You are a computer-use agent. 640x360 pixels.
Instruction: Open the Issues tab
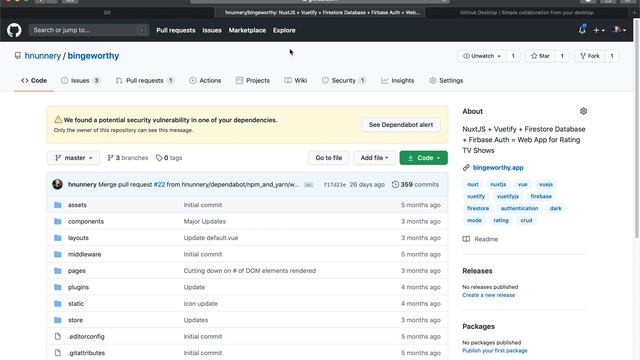pyautogui.click(x=80, y=80)
